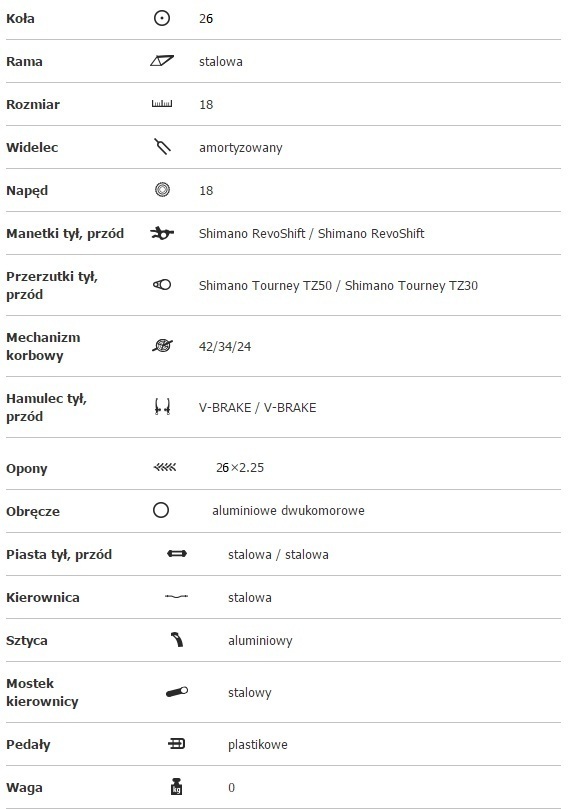Click the hub icon beside Piasta tył, przód
The image size is (576, 809).
177,554
